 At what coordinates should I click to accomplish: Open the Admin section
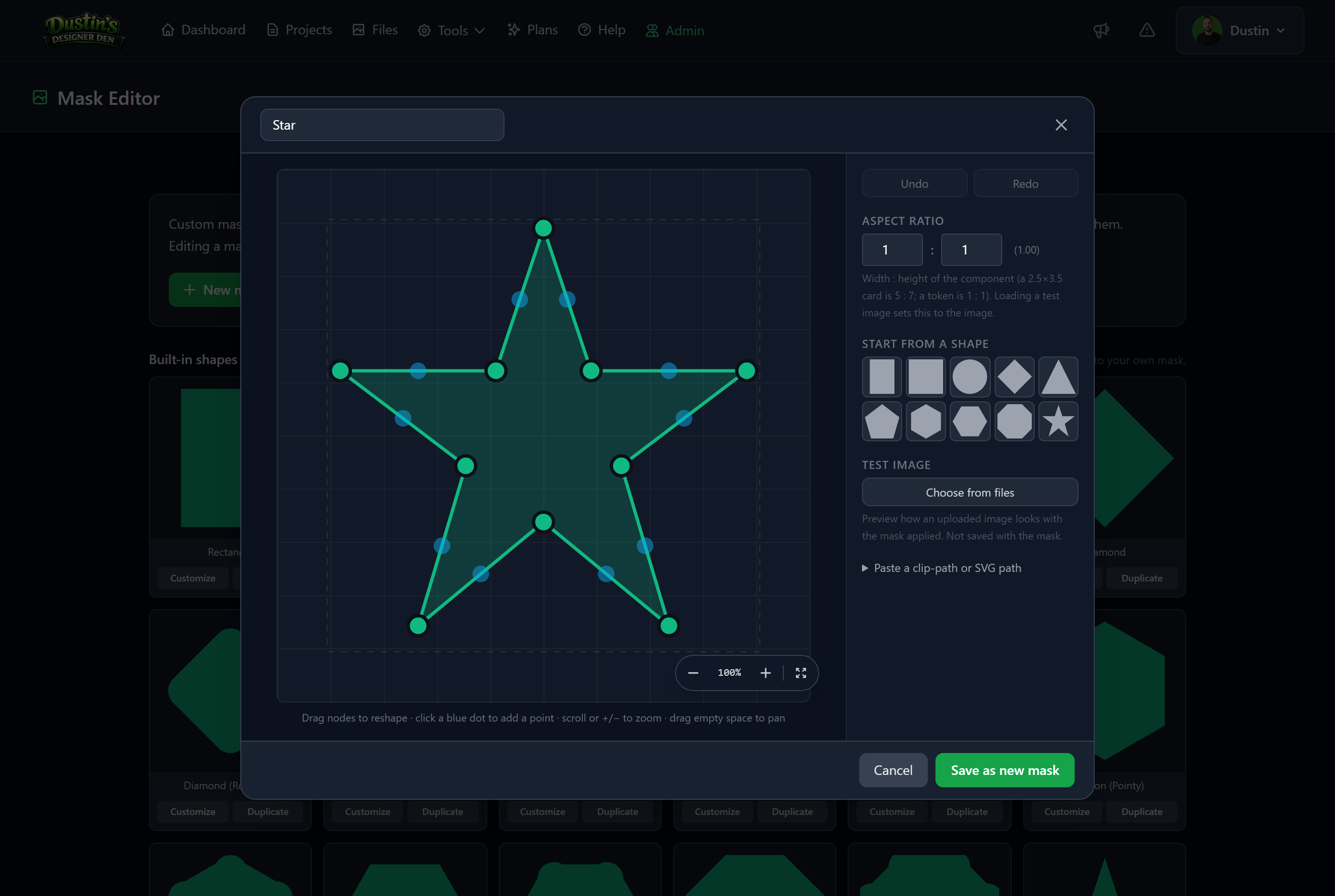pos(674,31)
